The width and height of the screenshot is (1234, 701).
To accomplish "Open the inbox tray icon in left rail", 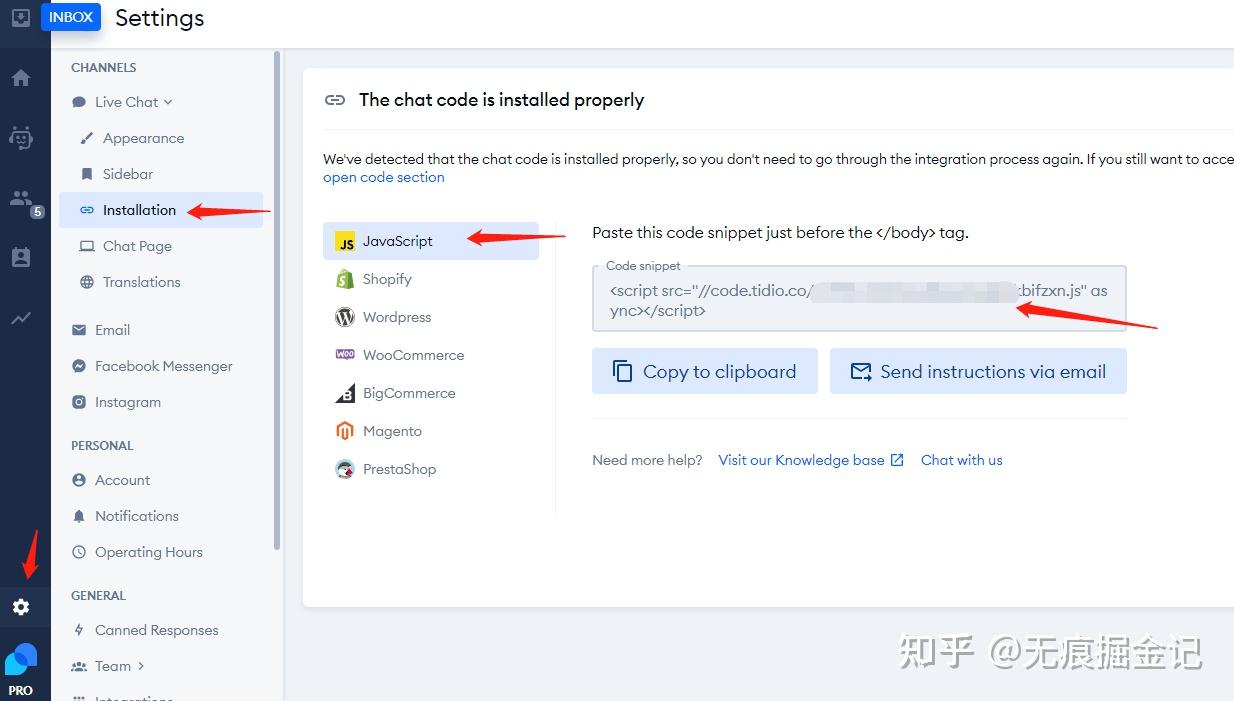I will (20, 17).
